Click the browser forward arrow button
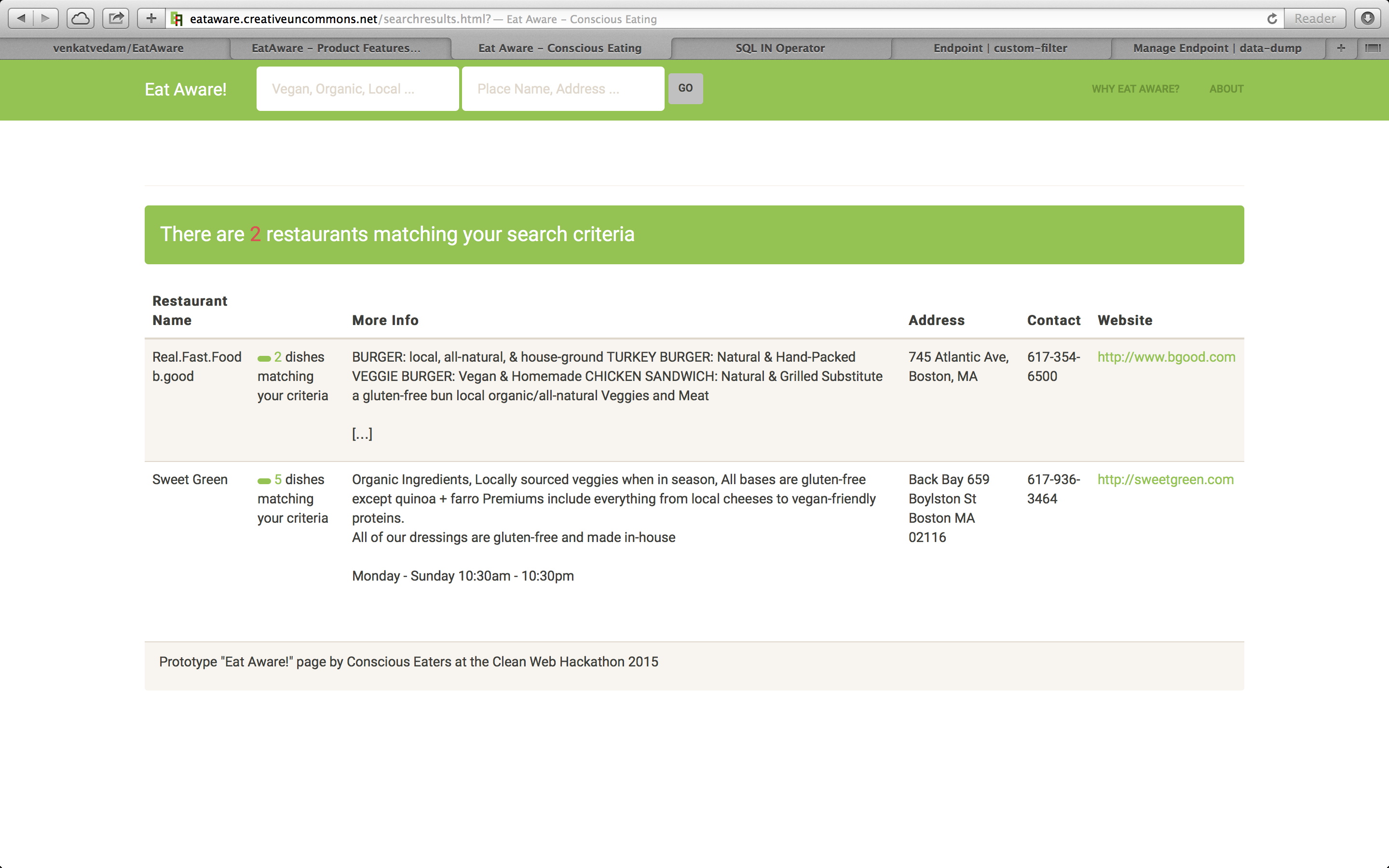The width and height of the screenshot is (1389, 868). click(46, 18)
